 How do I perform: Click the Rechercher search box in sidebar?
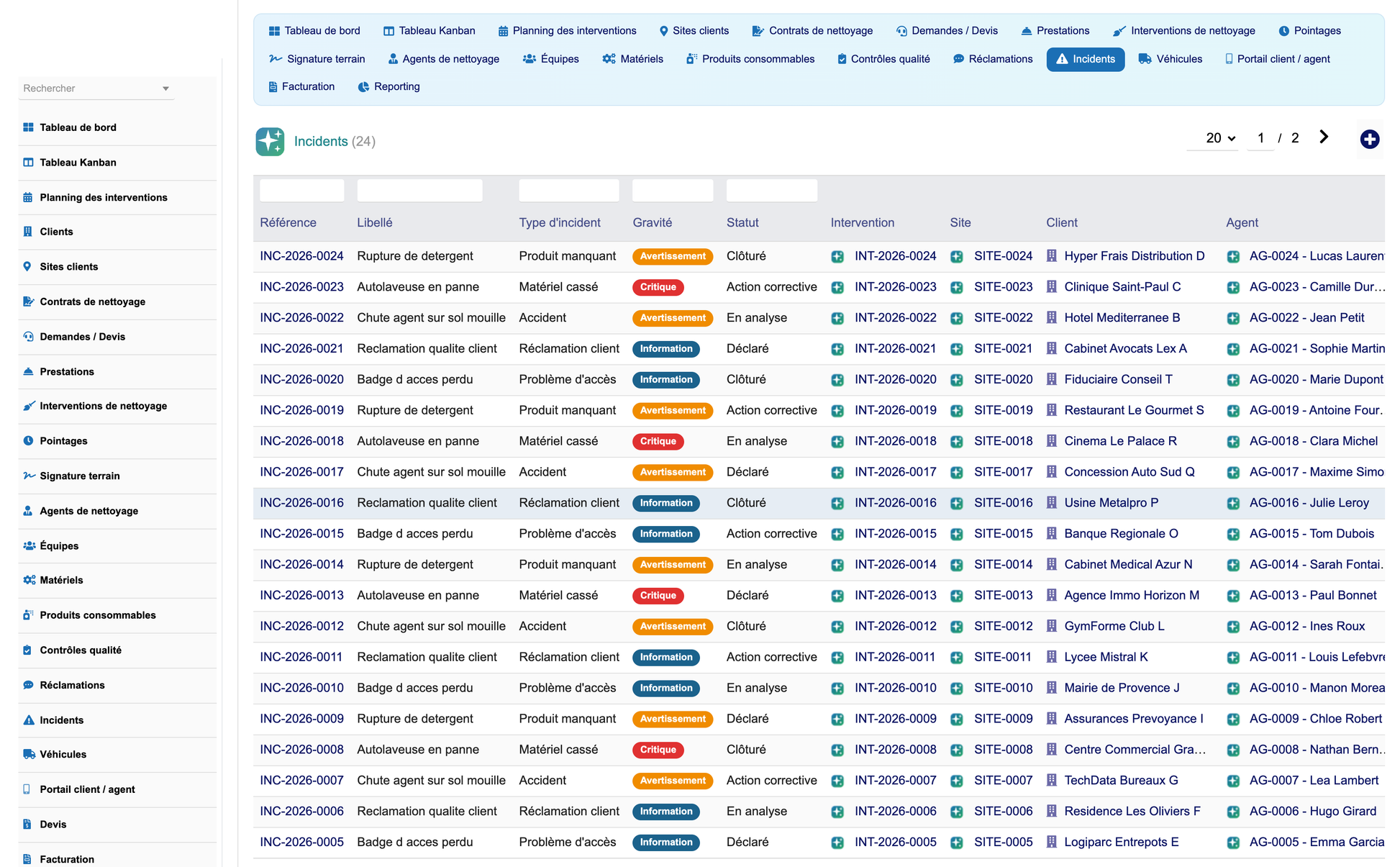(x=96, y=88)
